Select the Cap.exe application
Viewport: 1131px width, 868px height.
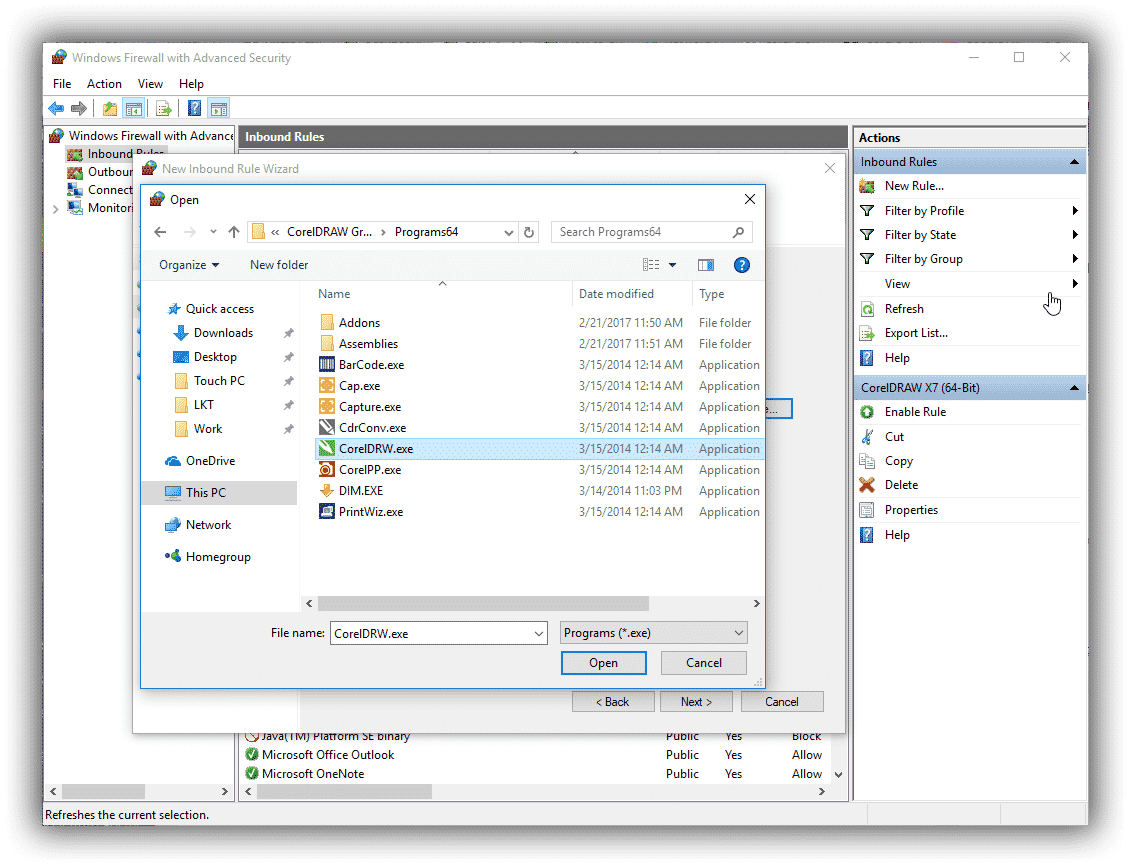[359, 386]
